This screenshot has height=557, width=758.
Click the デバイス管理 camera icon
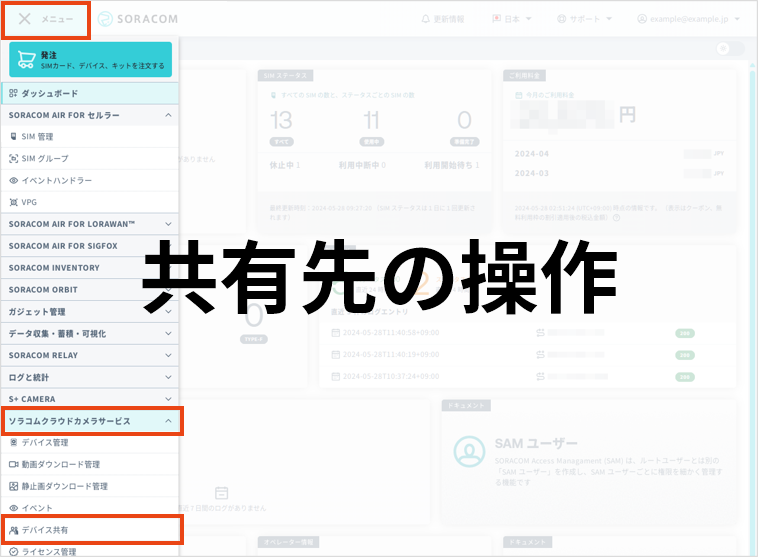[13, 443]
